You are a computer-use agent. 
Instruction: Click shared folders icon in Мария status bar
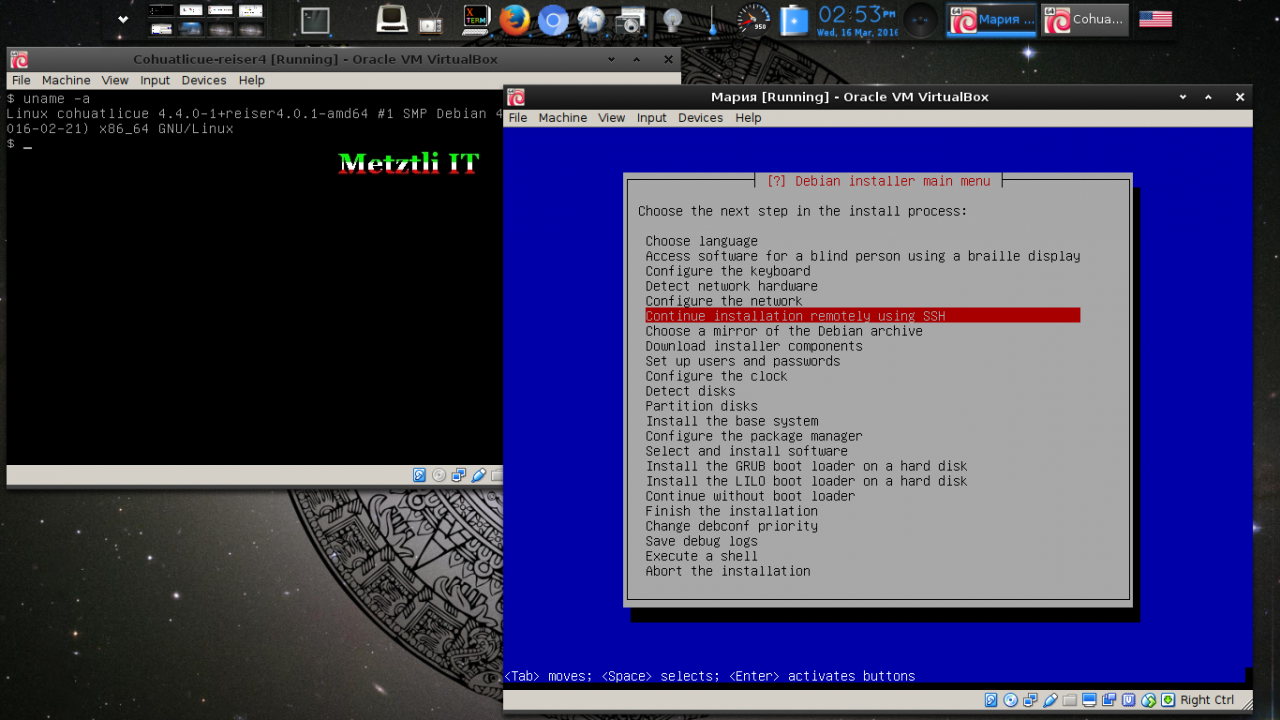click(x=1070, y=700)
